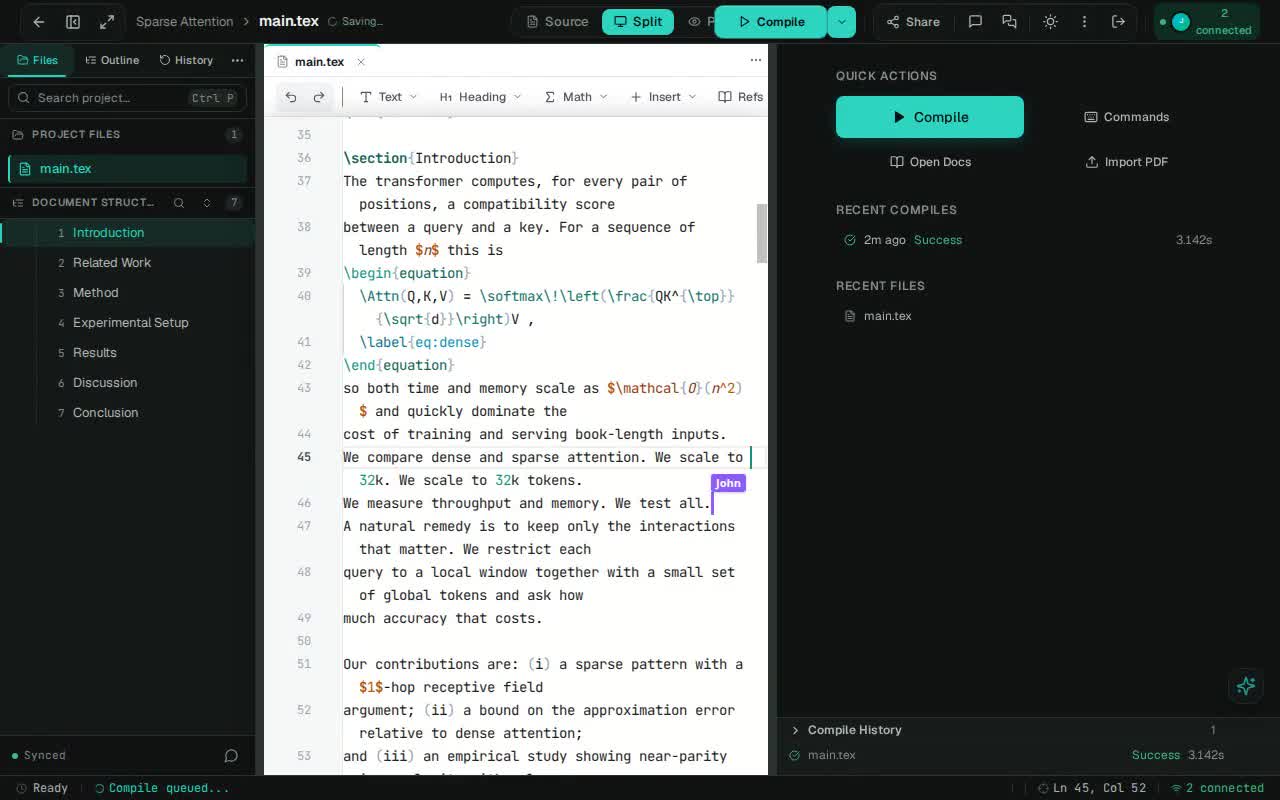
Task: Click the exit/logout arrow icon
Action: 1118,21
